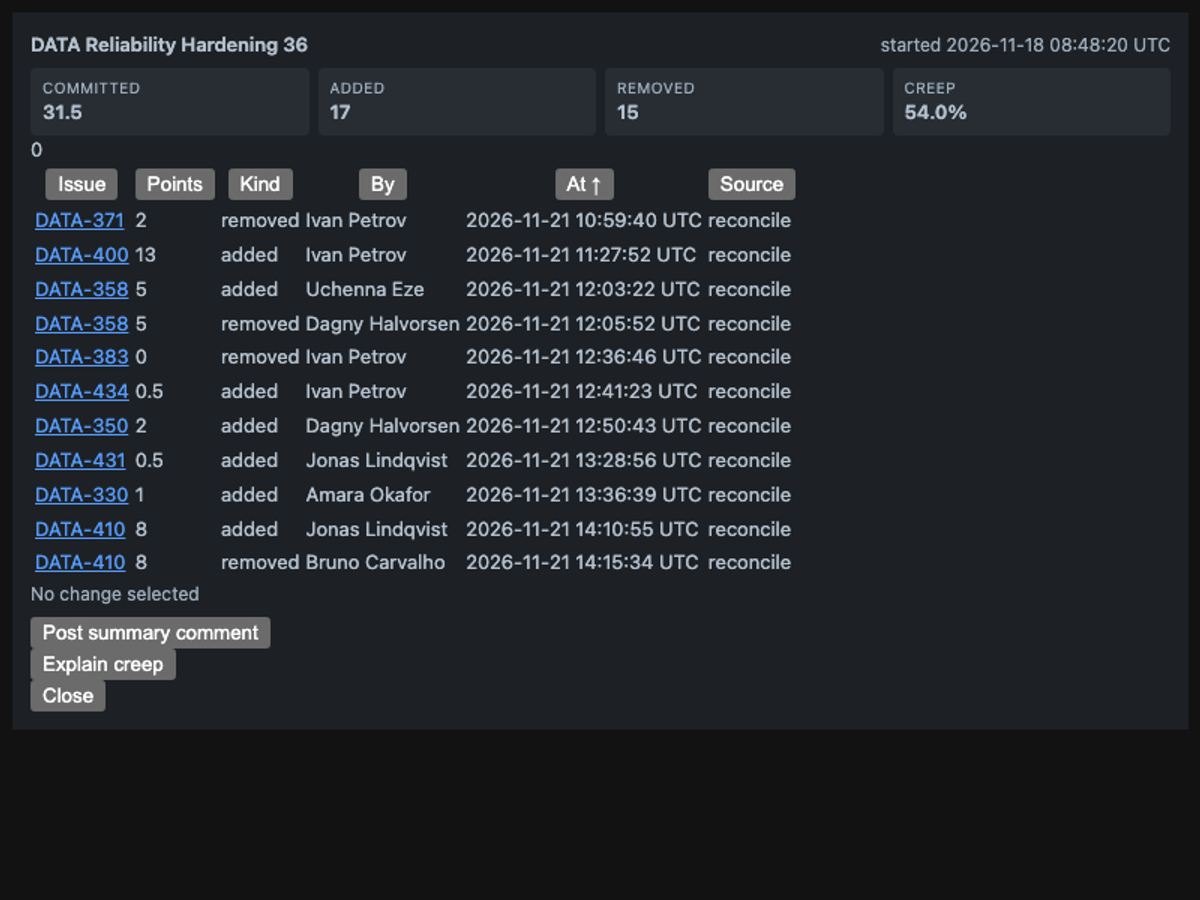Select the REMOVED 15 stat card
Screen dimensions: 1200x900
point(744,101)
